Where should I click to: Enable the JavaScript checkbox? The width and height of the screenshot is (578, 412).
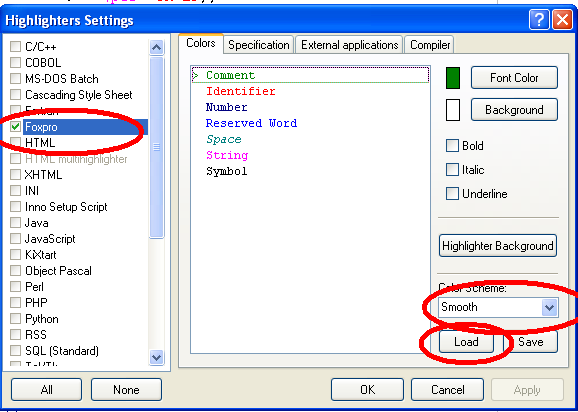[15, 238]
